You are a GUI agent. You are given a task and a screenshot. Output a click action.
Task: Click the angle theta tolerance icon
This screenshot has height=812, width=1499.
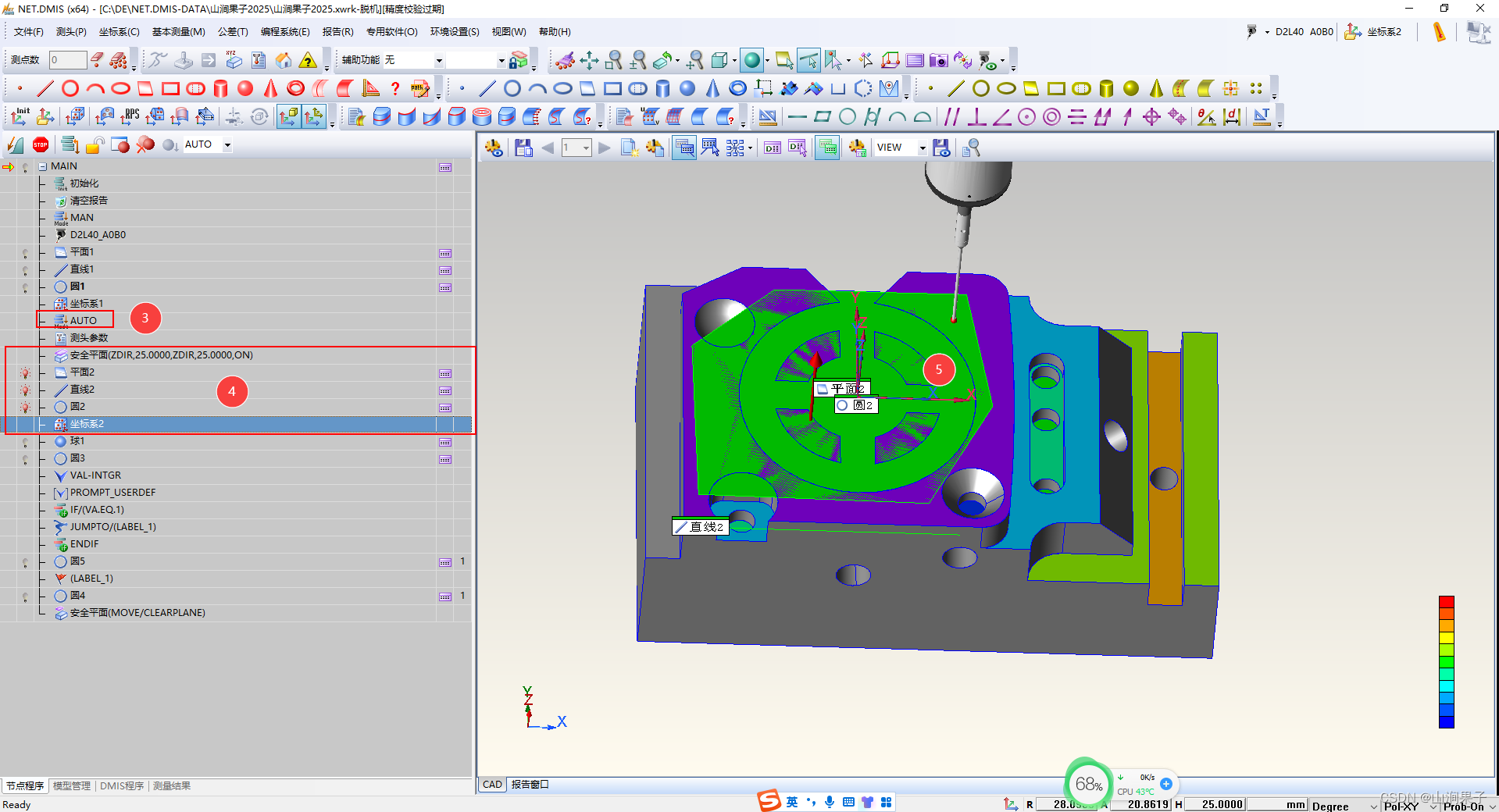pos(1206,116)
